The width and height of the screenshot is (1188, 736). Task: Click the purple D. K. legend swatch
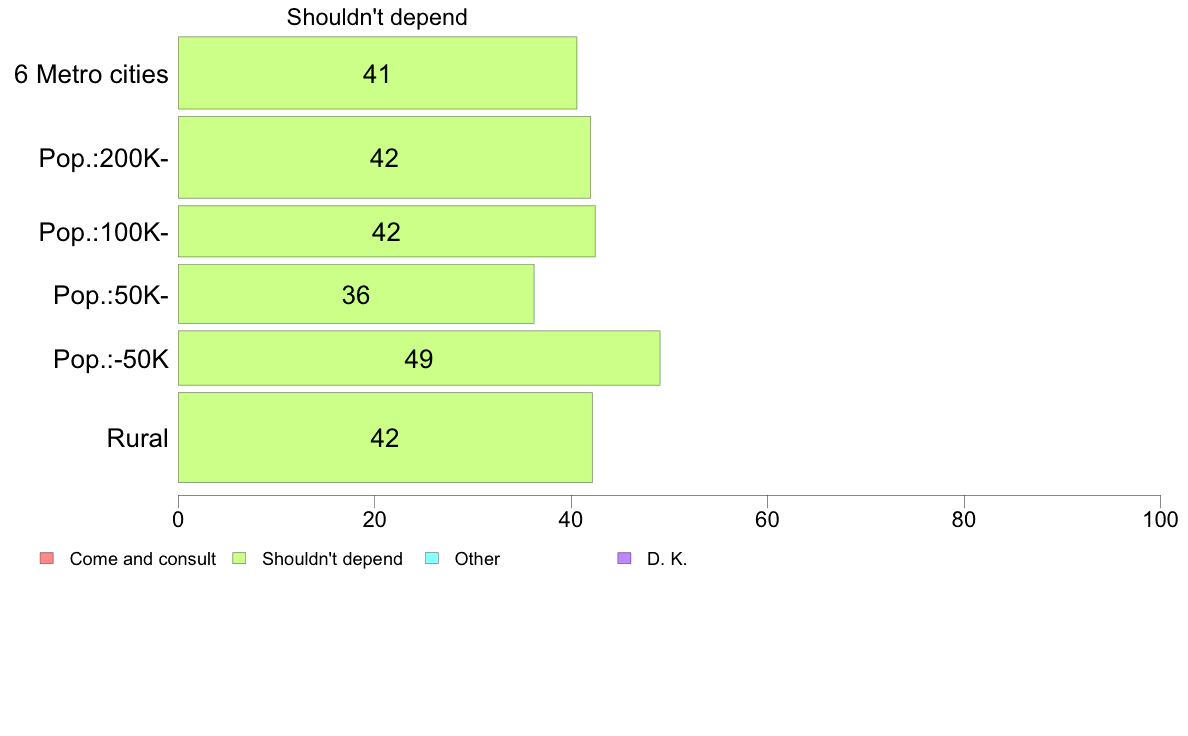624,559
